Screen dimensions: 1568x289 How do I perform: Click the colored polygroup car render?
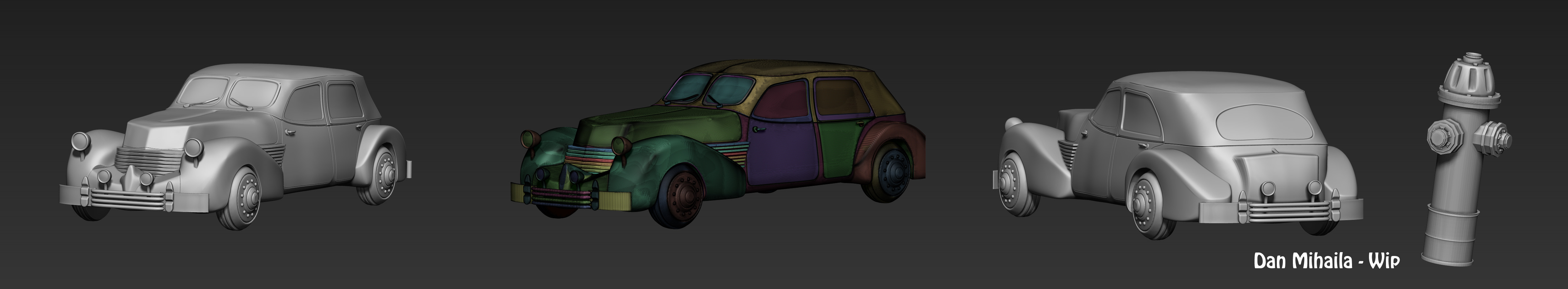pos(718,145)
